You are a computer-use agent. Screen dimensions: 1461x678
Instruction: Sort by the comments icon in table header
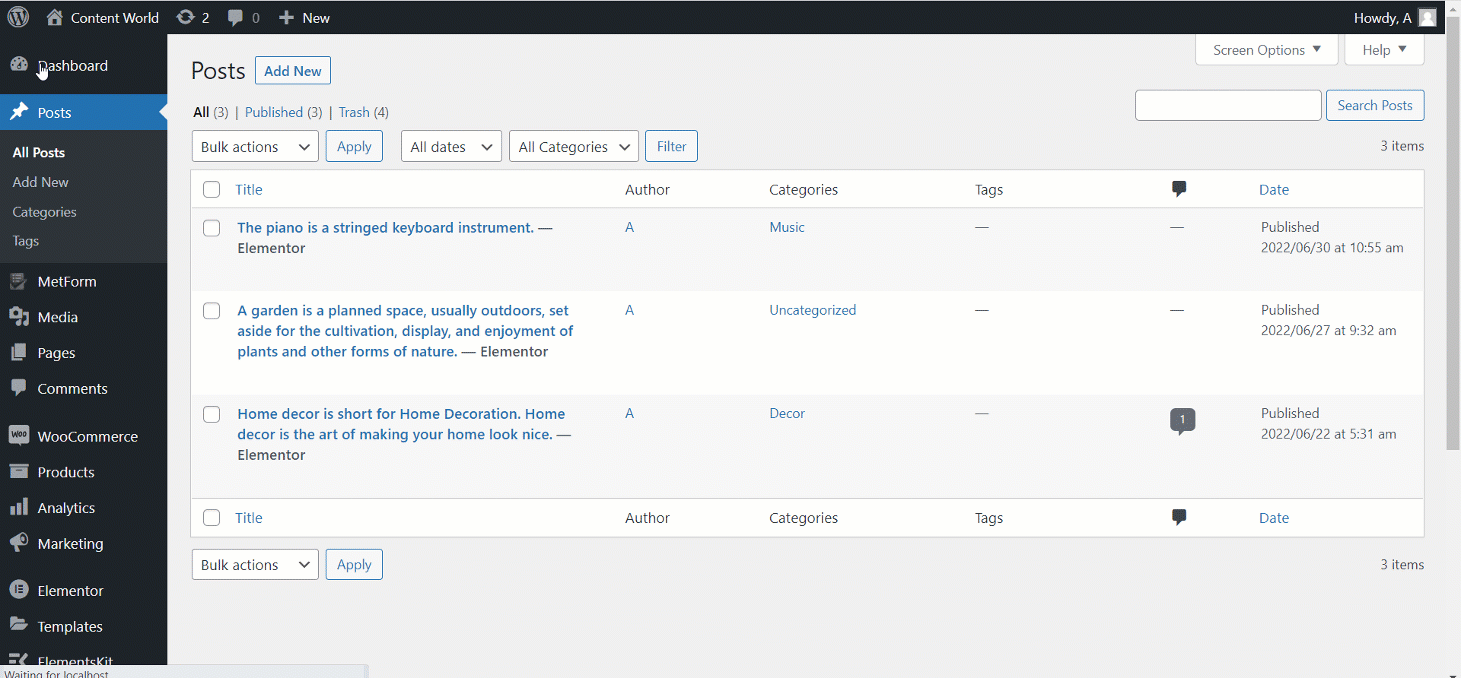[1179, 189]
